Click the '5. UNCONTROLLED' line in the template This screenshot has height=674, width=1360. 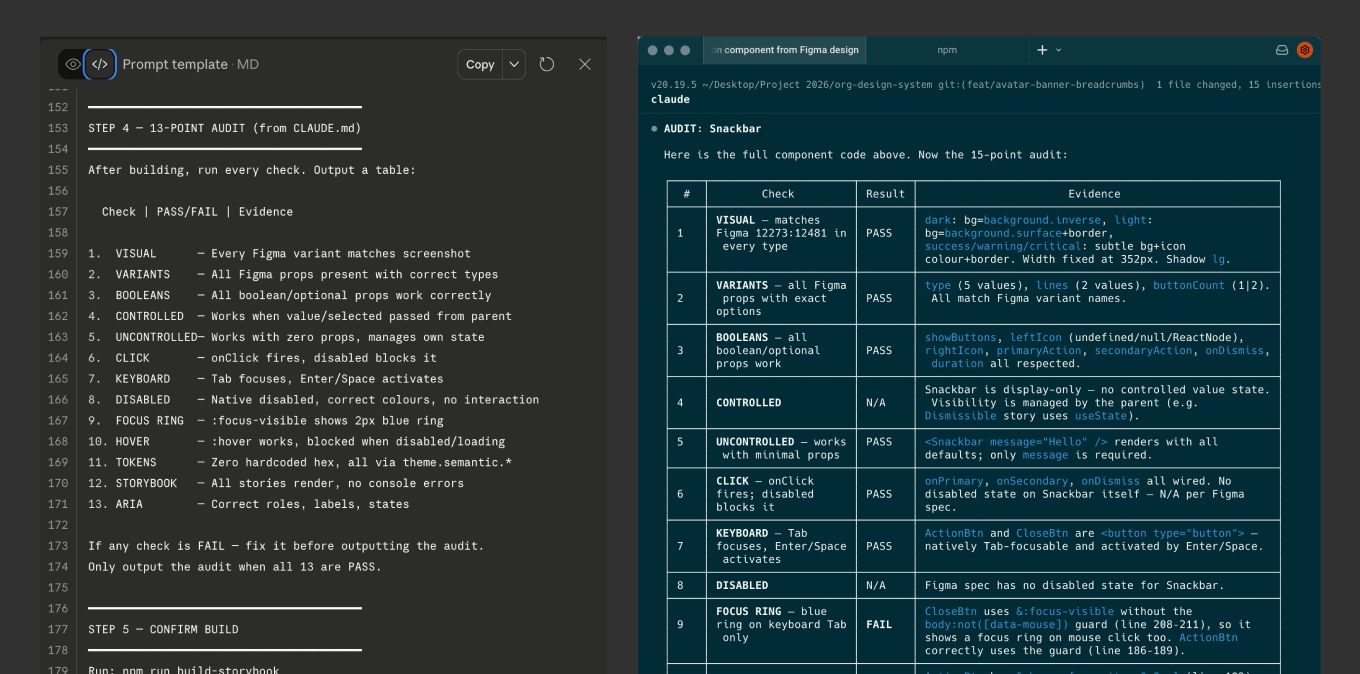pyautogui.click(x=286, y=338)
